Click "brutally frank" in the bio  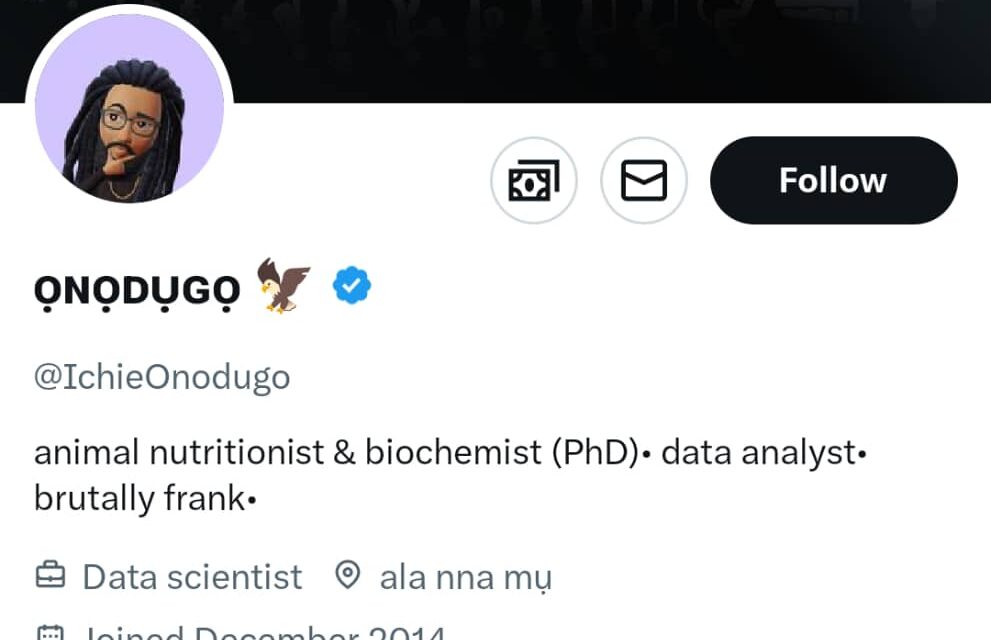click(x=138, y=498)
